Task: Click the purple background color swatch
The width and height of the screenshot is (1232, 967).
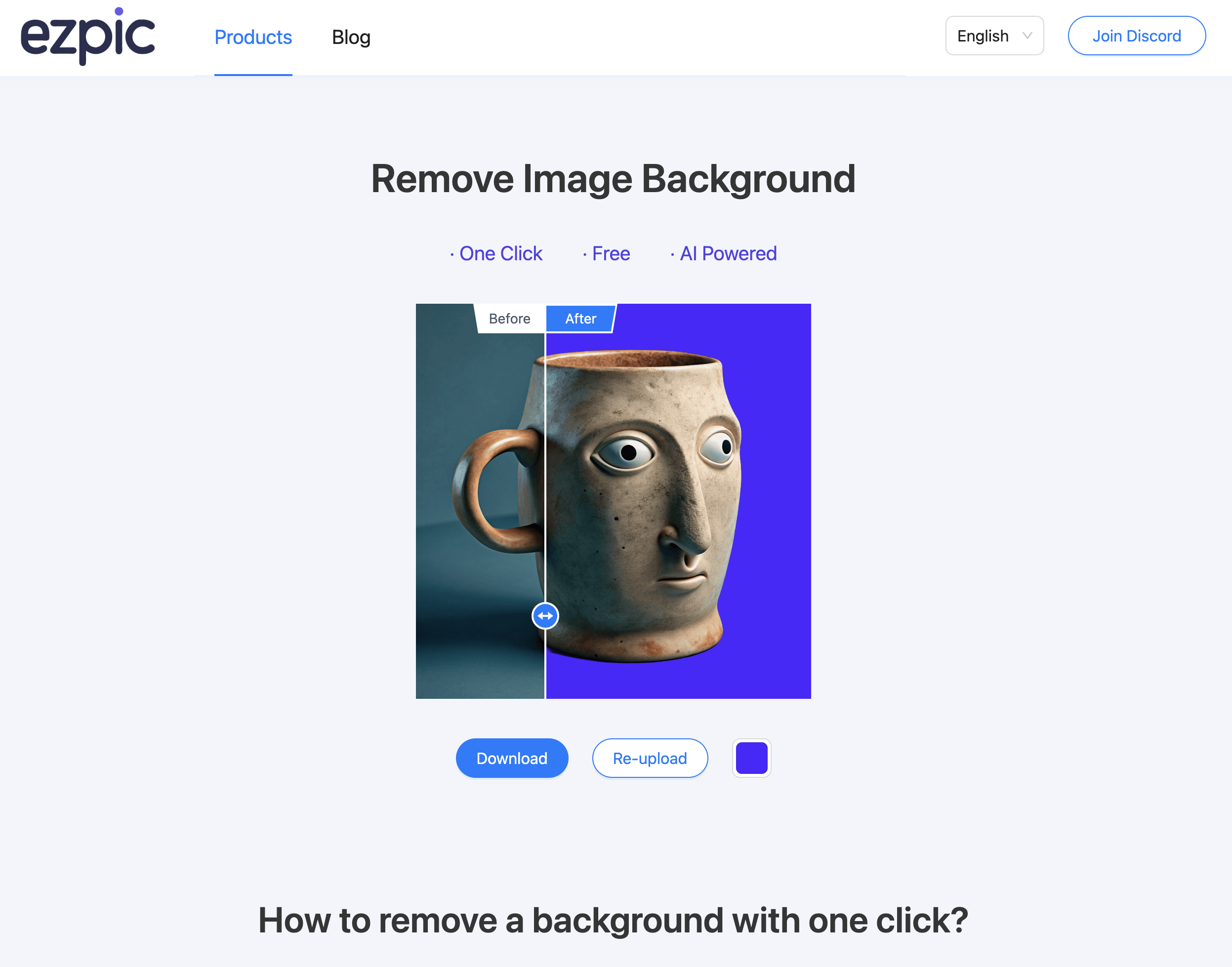Action: pyautogui.click(x=752, y=758)
